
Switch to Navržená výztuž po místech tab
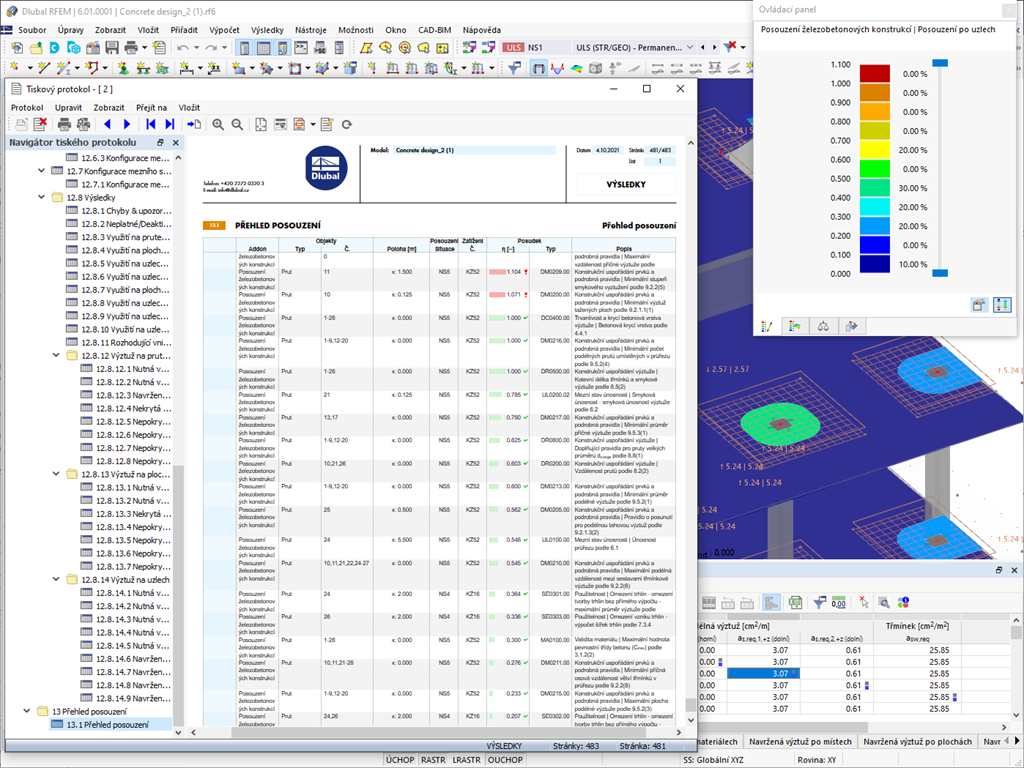point(800,742)
